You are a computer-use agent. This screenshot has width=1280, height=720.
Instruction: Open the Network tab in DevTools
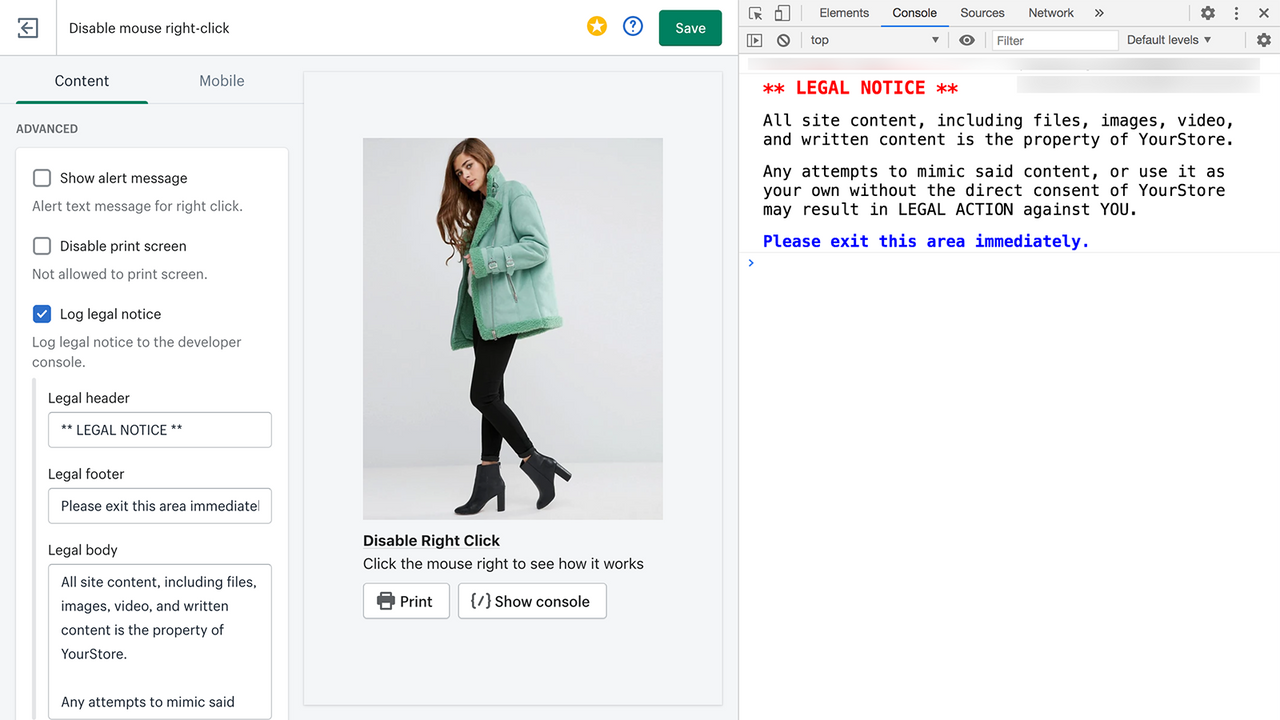[1051, 13]
